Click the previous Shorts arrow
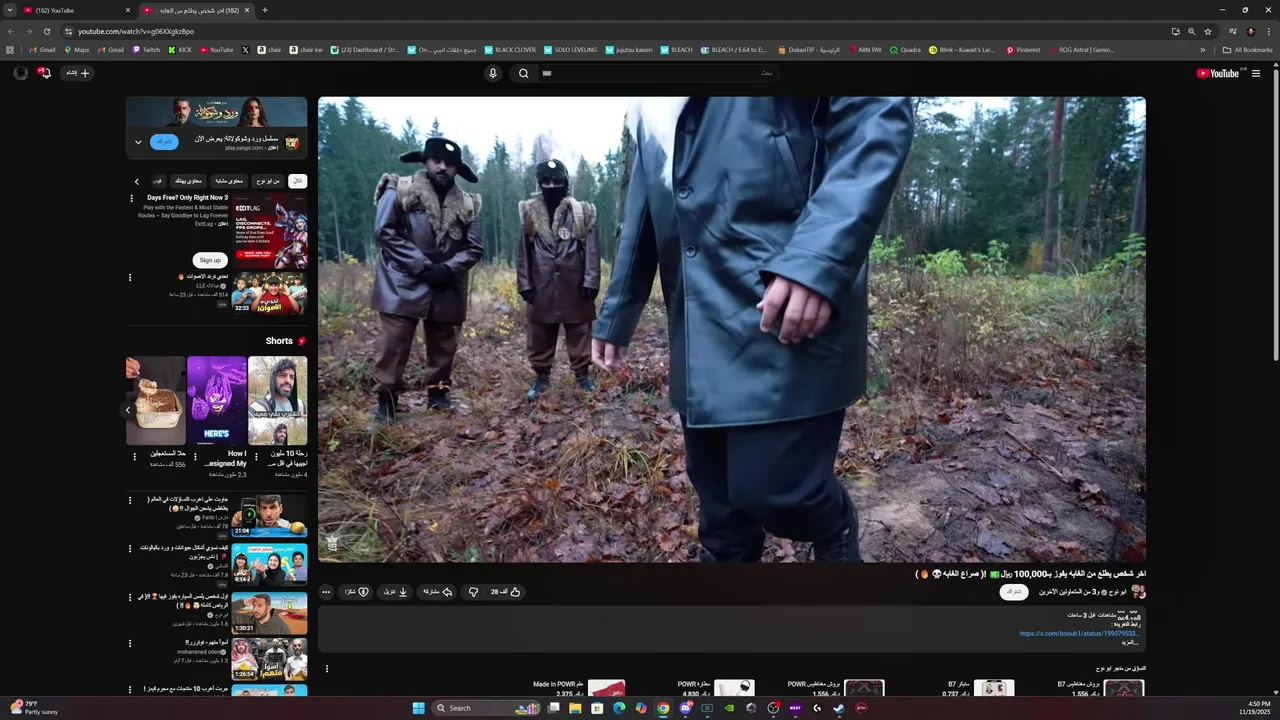 [128, 409]
